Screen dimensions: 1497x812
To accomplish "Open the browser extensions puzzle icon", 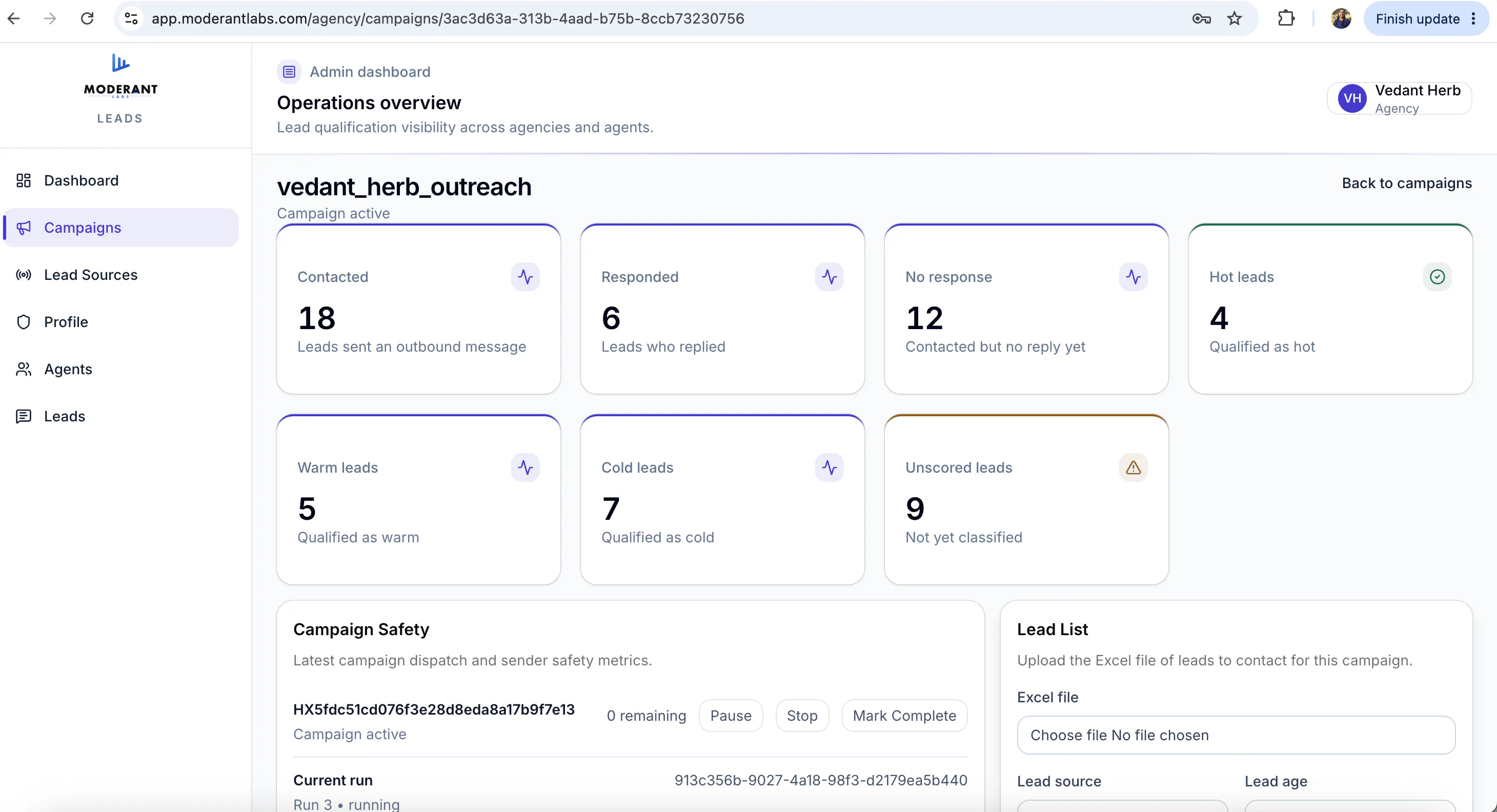I will tap(1286, 18).
